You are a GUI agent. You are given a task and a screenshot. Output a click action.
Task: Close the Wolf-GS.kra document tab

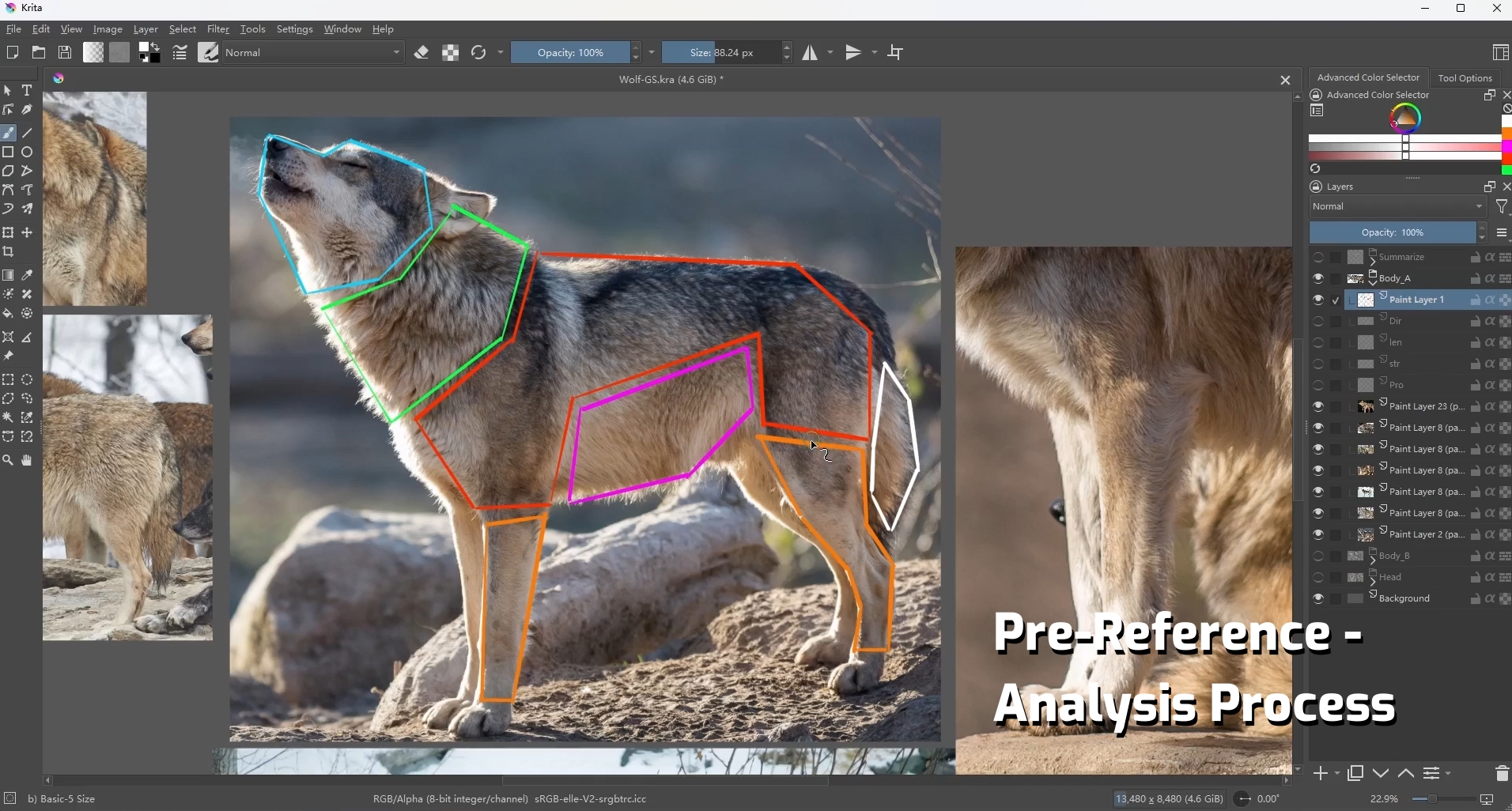pyautogui.click(x=1285, y=81)
